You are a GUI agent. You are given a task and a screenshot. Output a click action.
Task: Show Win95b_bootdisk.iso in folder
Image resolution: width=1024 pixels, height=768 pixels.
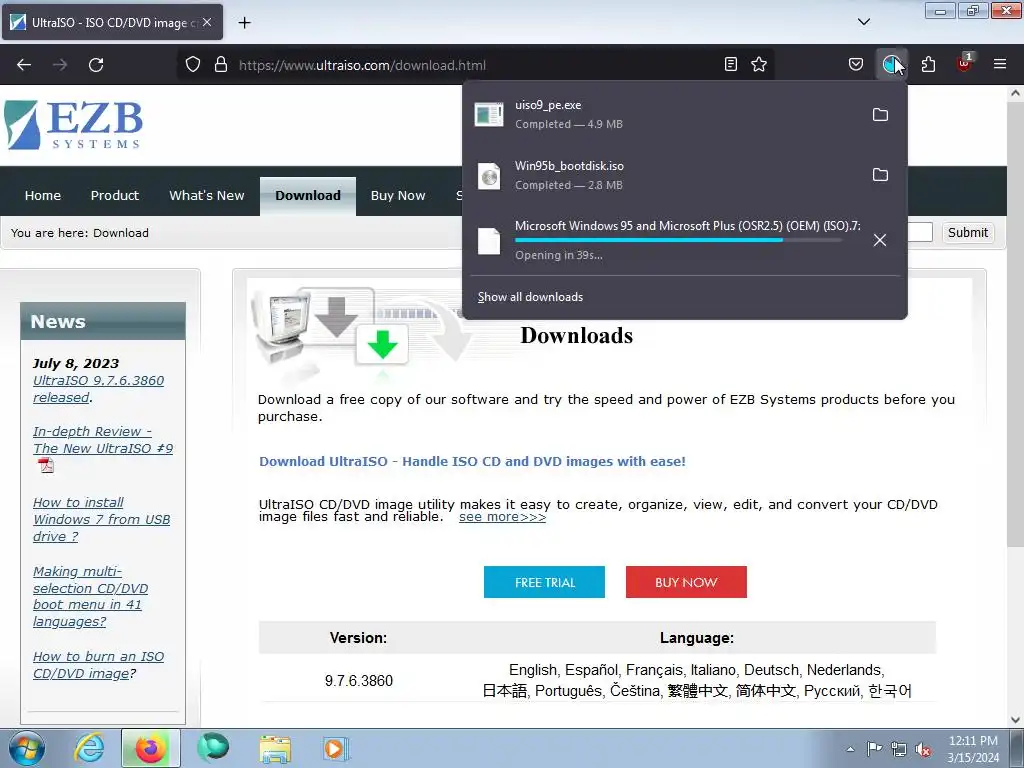[x=880, y=175]
